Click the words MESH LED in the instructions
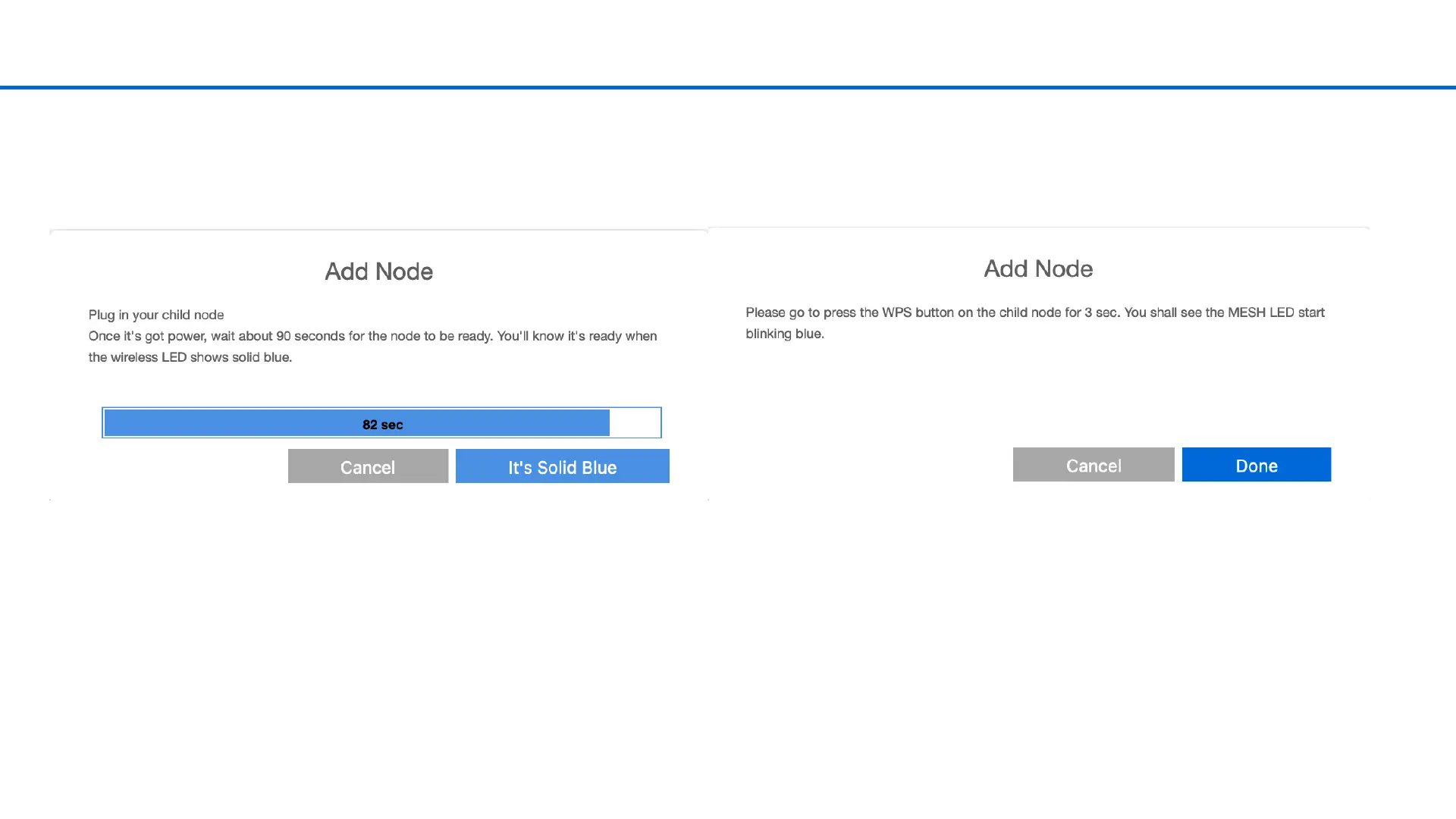The height and width of the screenshot is (819, 1456). pyautogui.click(x=1260, y=312)
